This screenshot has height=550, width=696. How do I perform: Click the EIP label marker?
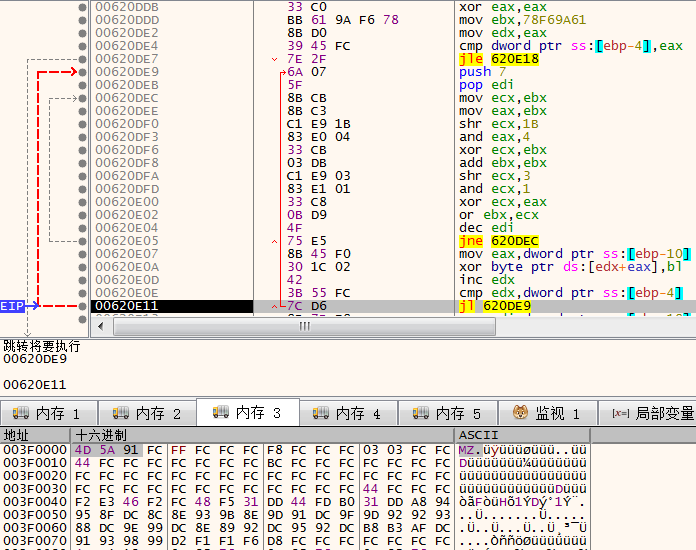[x=12, y=306]
